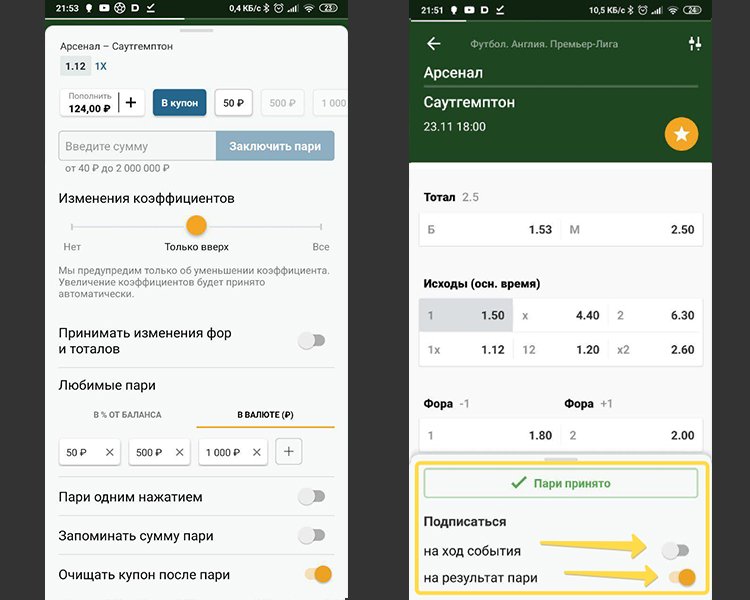Select the 'В ВАЛЮТЕ (₽)' tab

tap(265, 415)
